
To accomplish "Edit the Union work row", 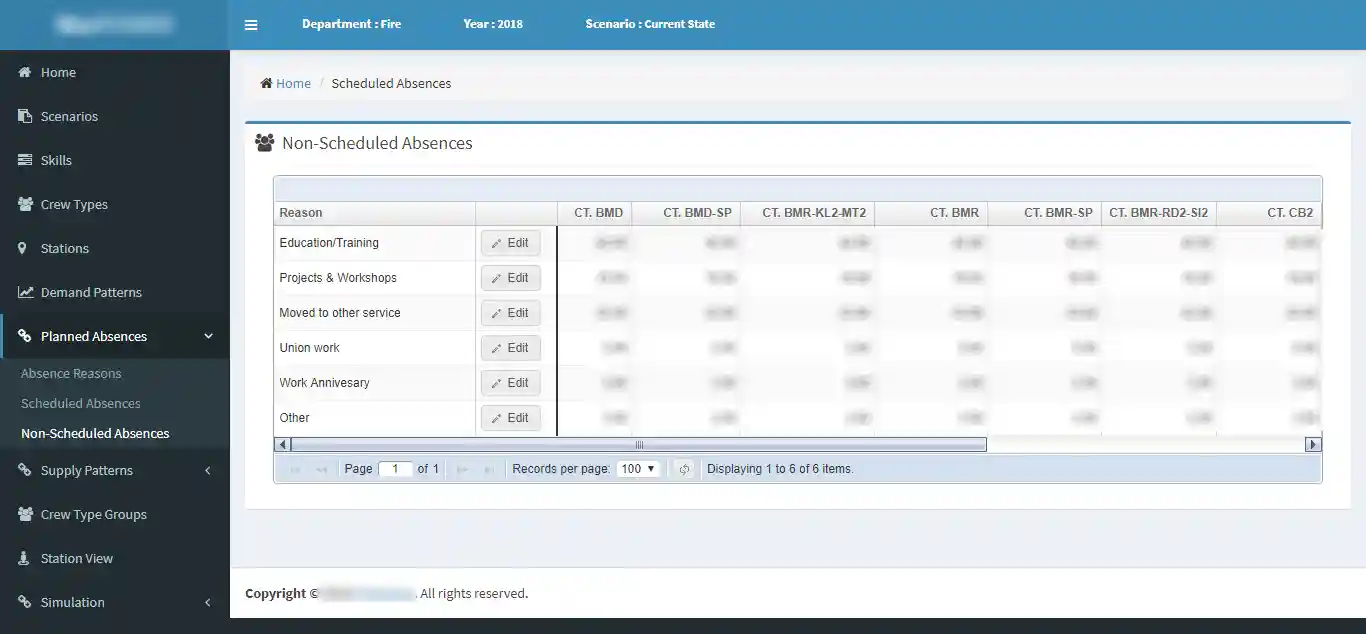I will coord(510,348).
